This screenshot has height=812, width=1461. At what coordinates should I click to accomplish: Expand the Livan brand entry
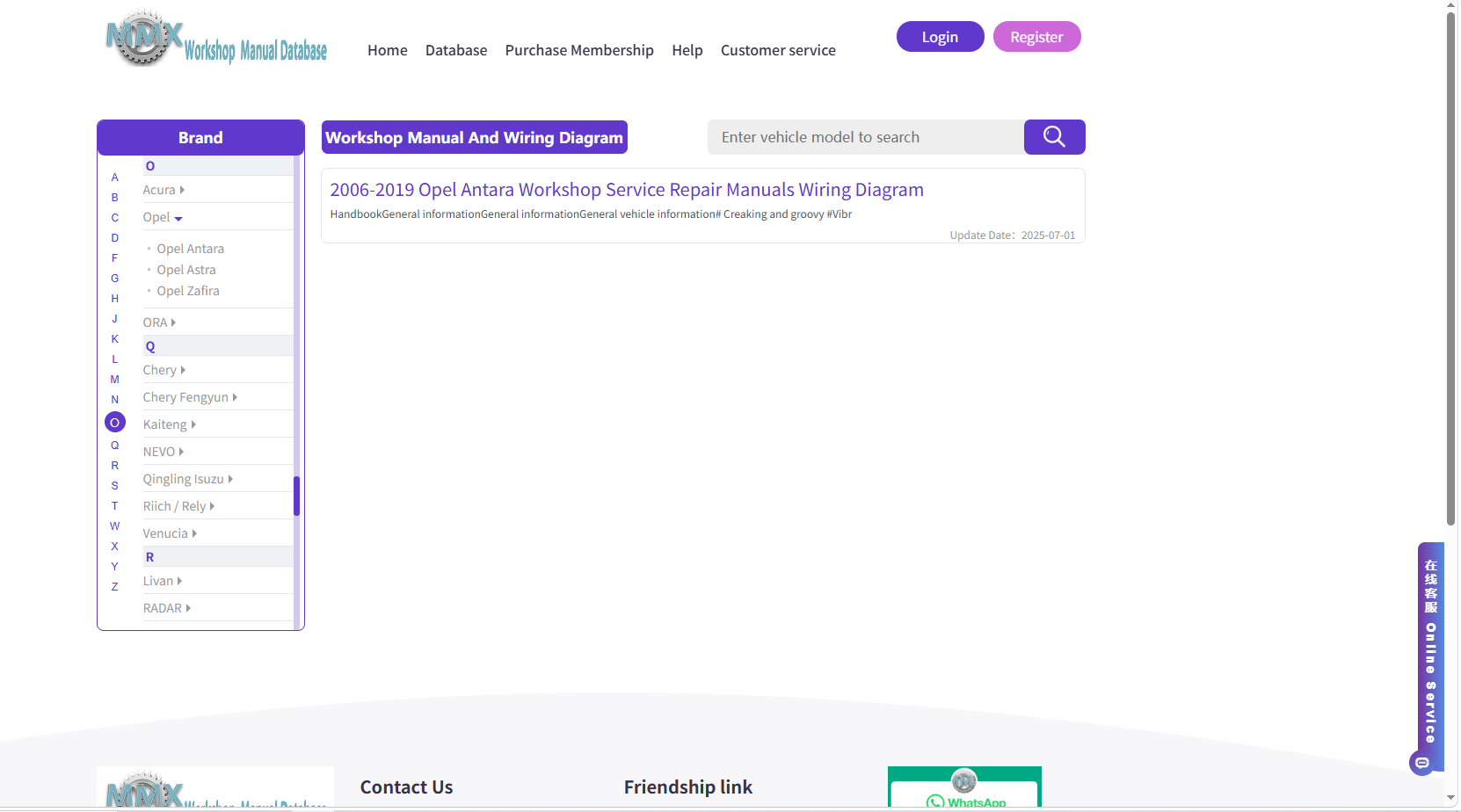[163, 581]
